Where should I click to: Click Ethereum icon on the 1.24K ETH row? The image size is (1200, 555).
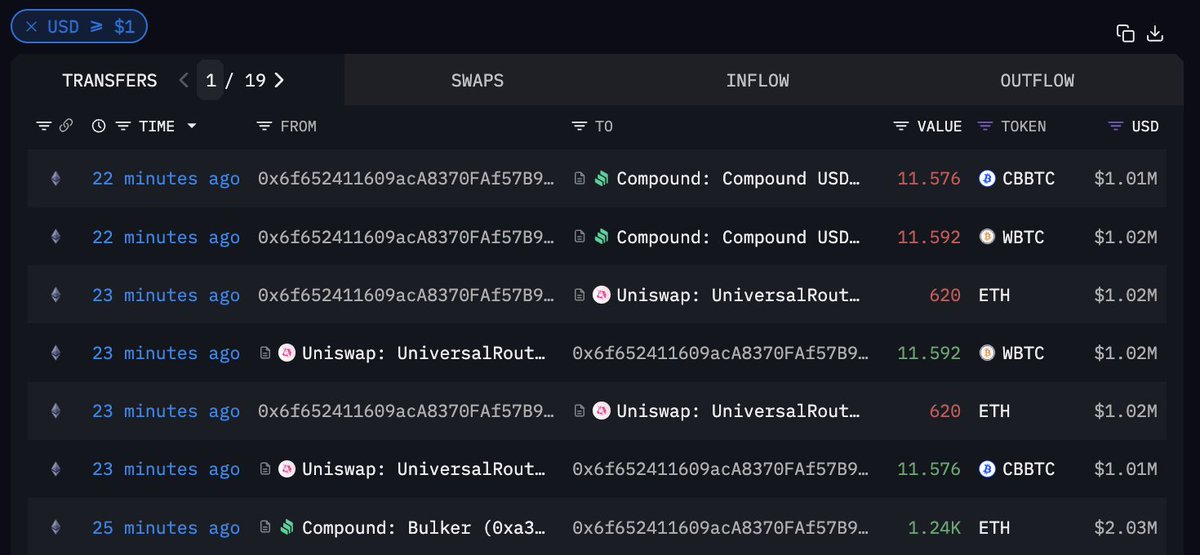click(x=56, y=527)
